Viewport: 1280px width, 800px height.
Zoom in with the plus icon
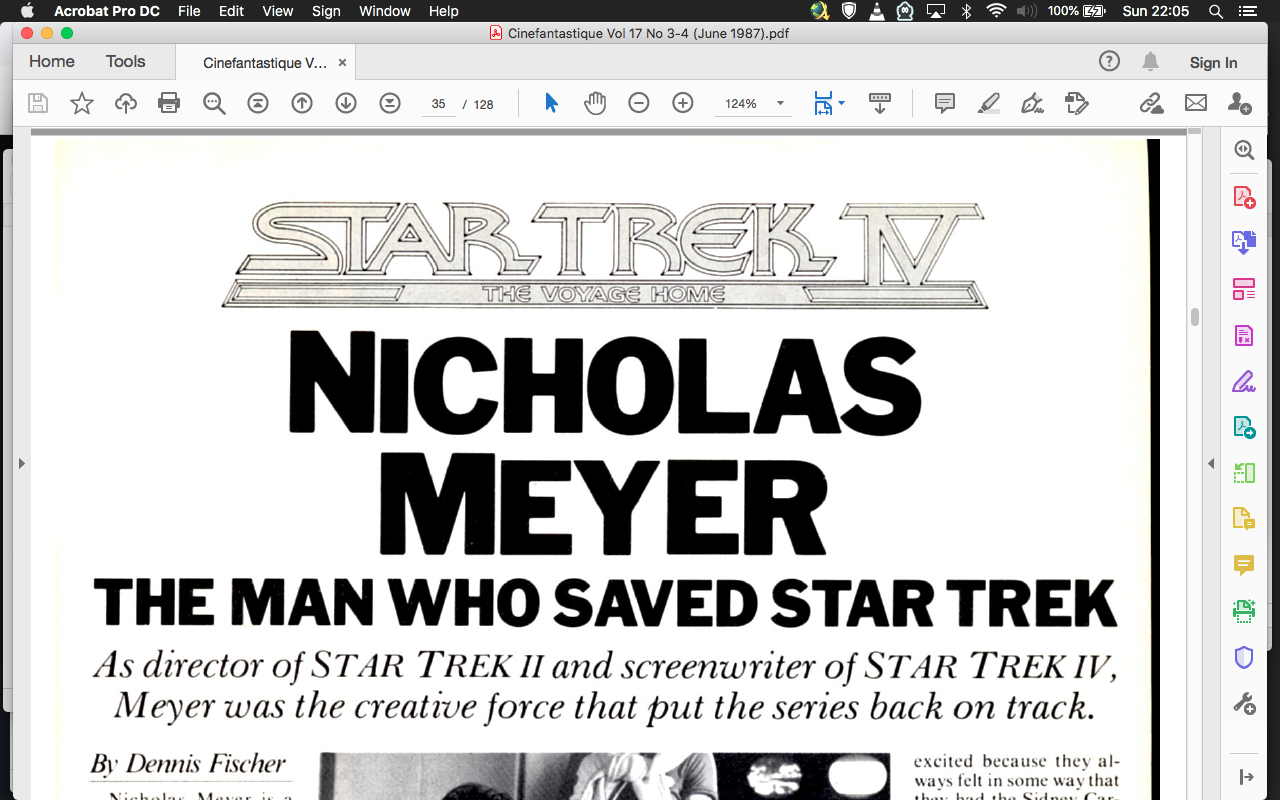click(683, 103)
